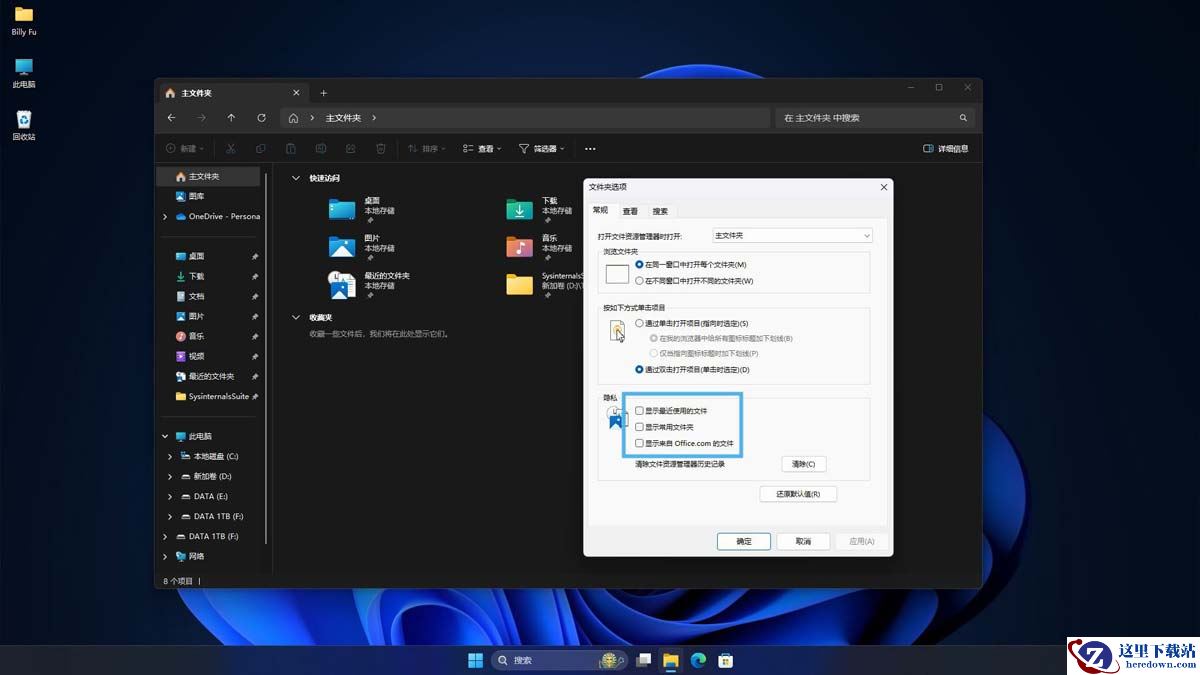Open the three-dot See more menu
Screen dimensions: 1200x675
click(x=590, y=149)
